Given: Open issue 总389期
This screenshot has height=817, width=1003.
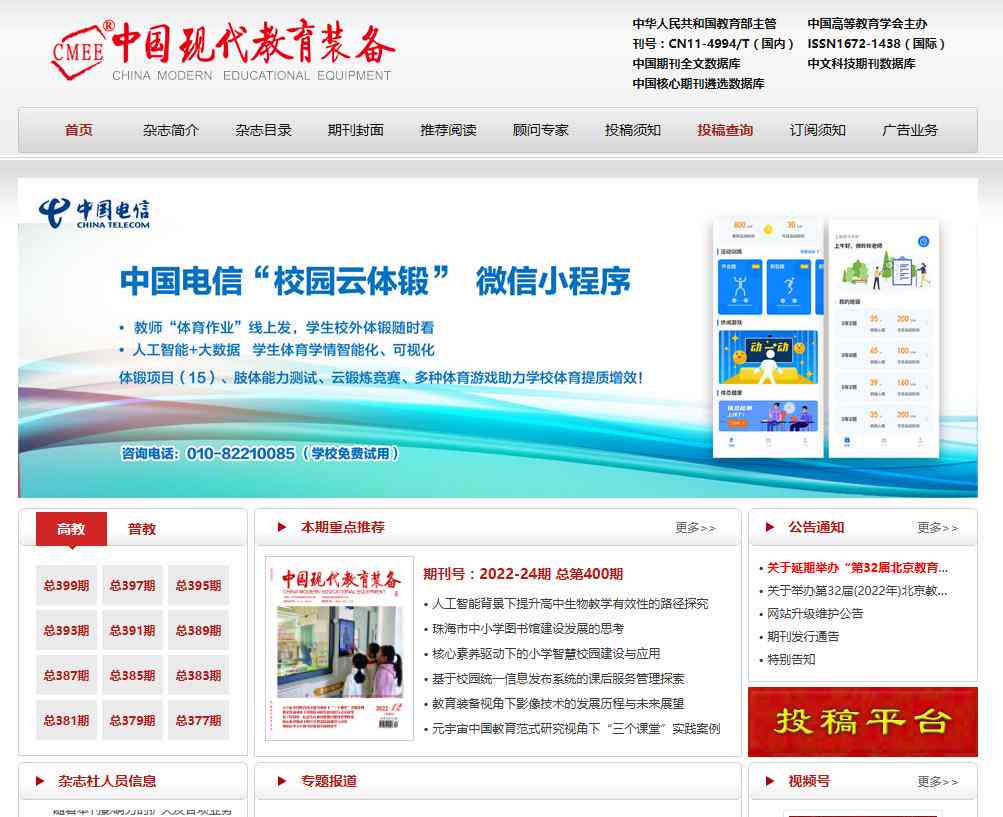Looking at the screenshot, I should (198, 630).
